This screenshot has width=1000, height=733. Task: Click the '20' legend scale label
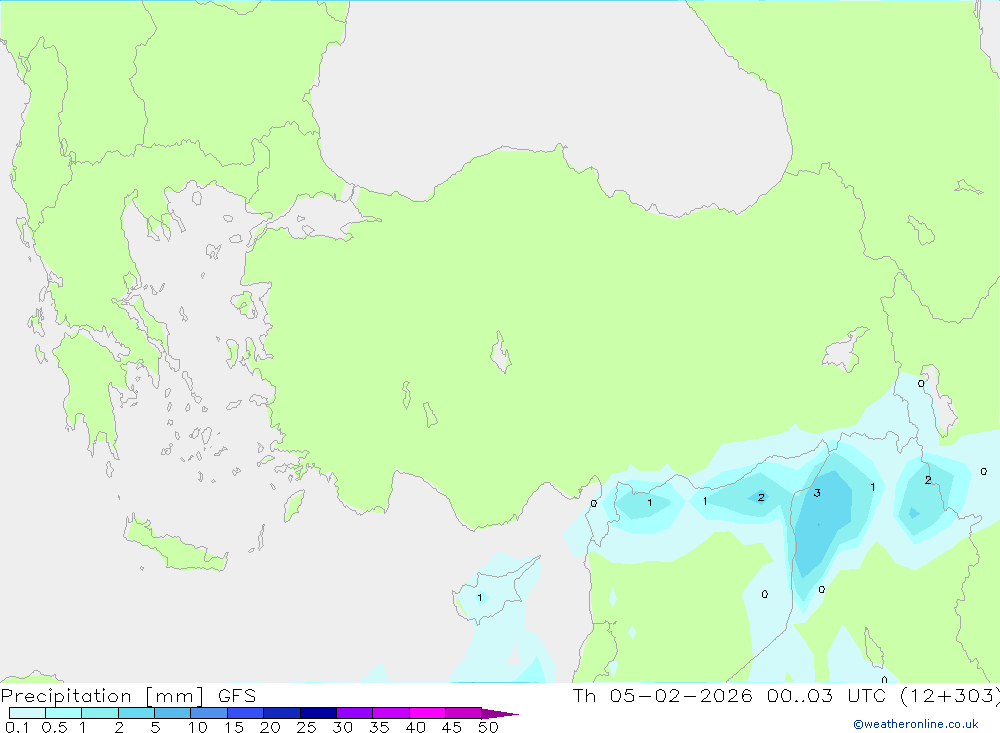[270, 727]
